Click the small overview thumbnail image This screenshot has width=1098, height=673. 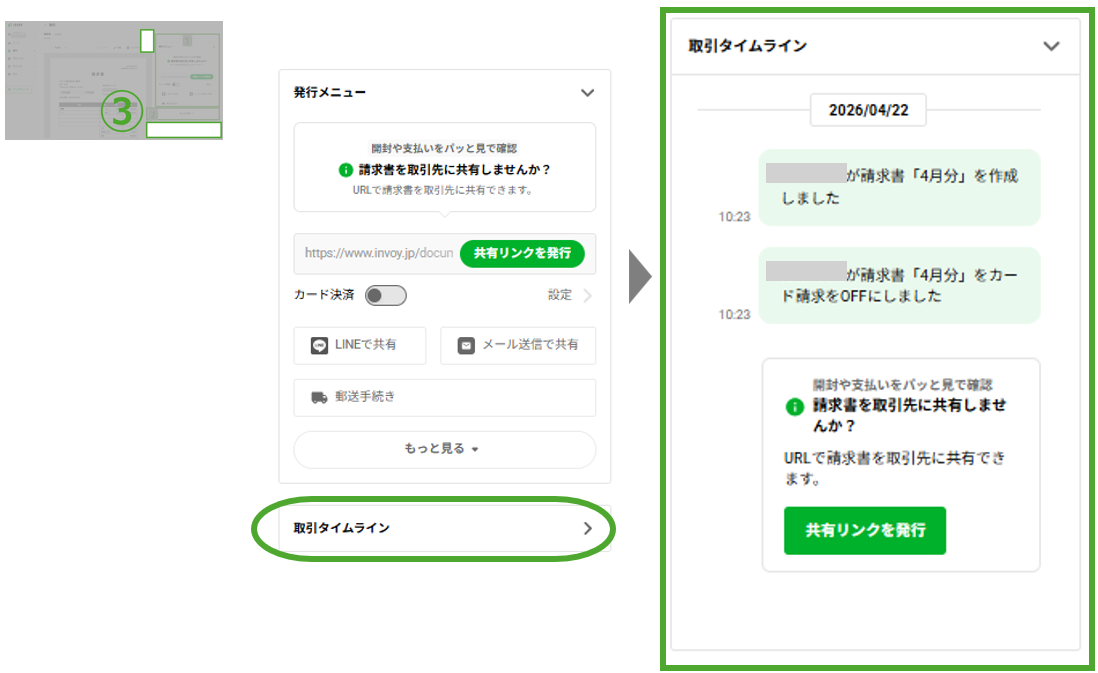[113, 81]
